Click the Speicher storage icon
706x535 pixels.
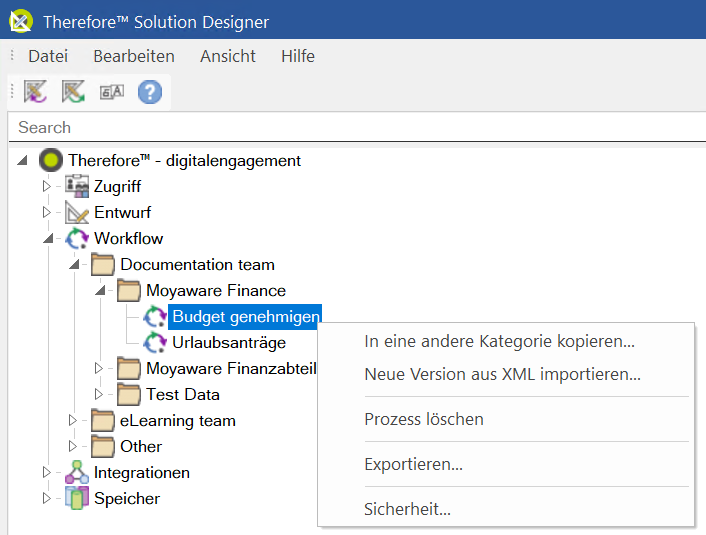pos(77,499)
